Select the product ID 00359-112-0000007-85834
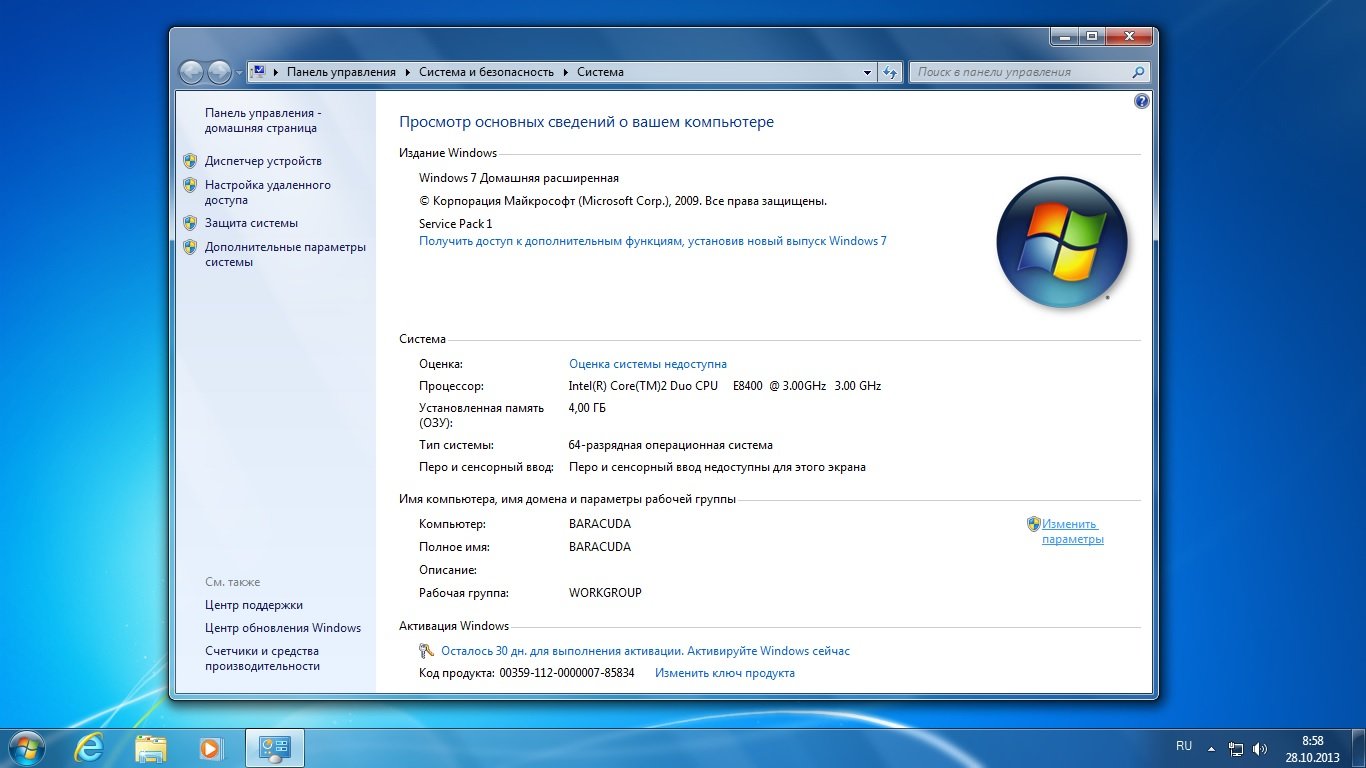This screenshot has width=1366, height=768. click(567, 673)
